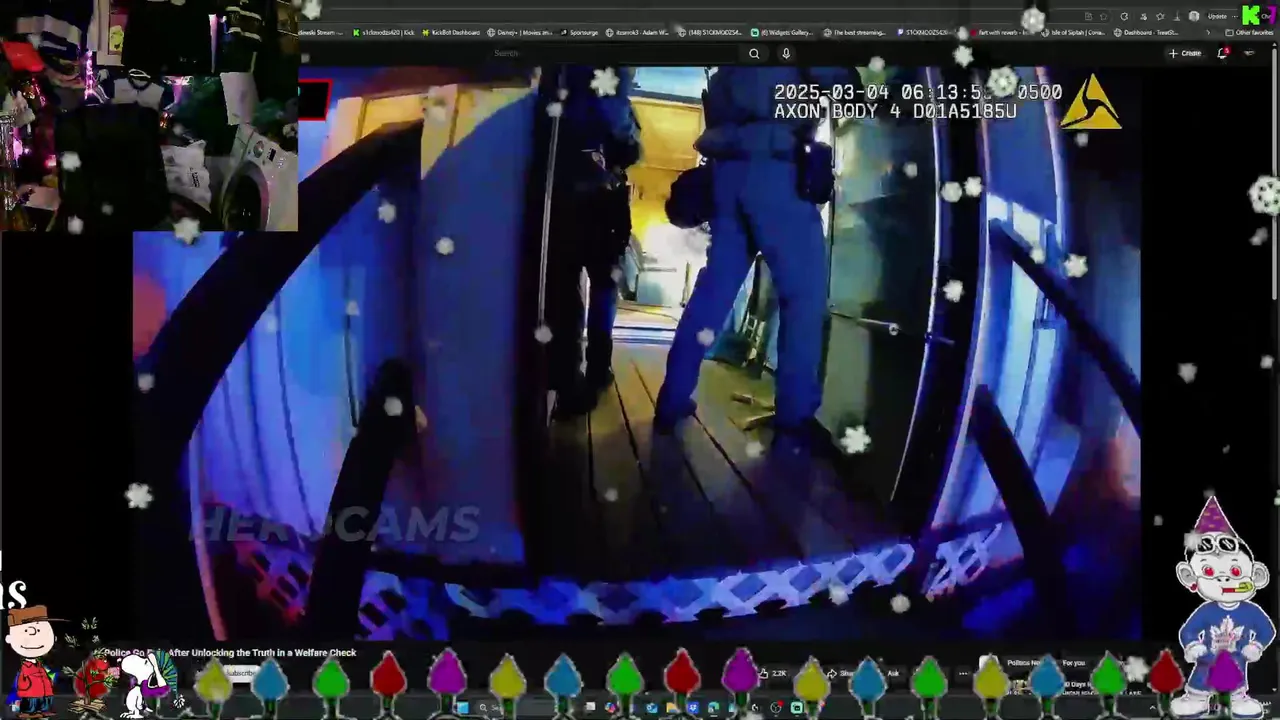The image size is (1280, 720).
Task: Open the Disney+ Movies bookmark
Action: [519, 33]
